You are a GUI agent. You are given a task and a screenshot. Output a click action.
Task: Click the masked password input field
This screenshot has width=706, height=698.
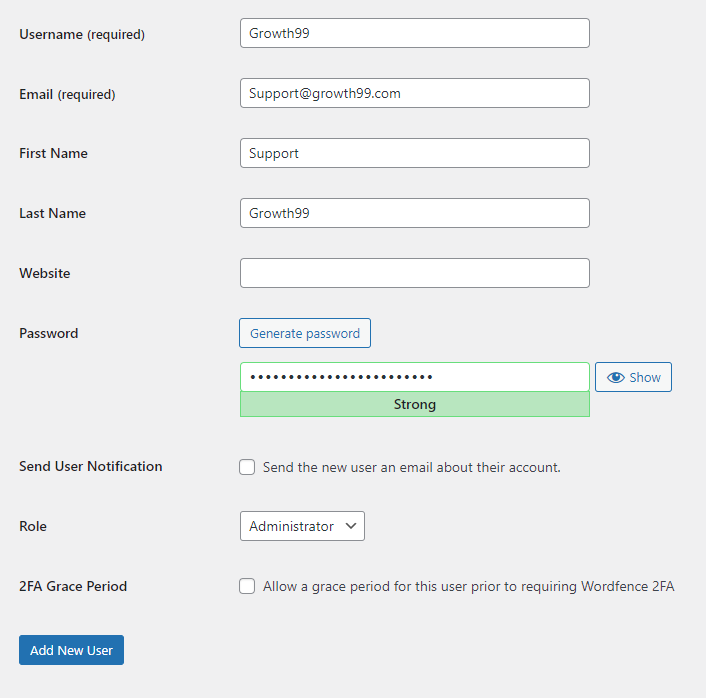[x=414, y=377]
